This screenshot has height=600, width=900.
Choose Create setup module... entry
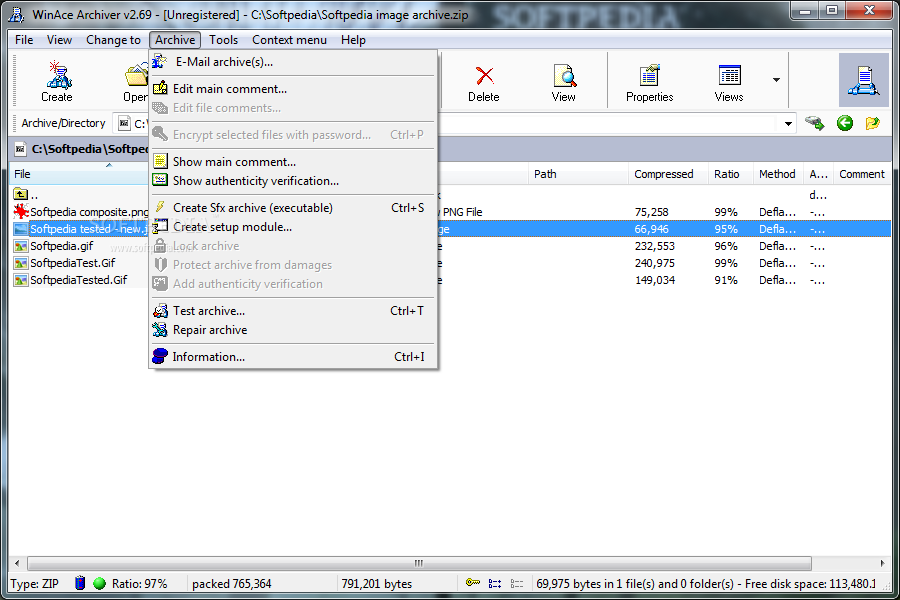(x=293, y=227)
